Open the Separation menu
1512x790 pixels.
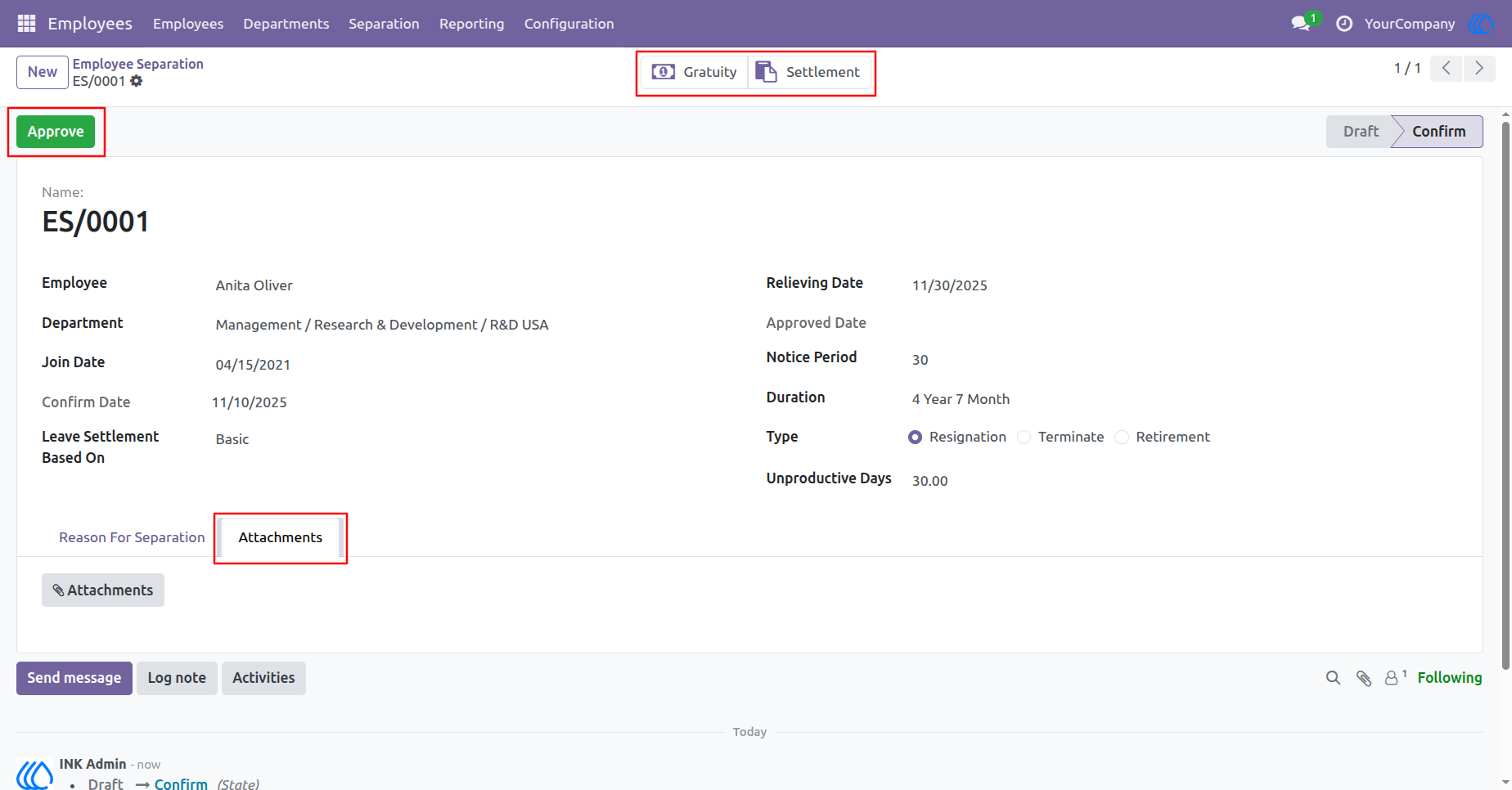pos(384,24)
